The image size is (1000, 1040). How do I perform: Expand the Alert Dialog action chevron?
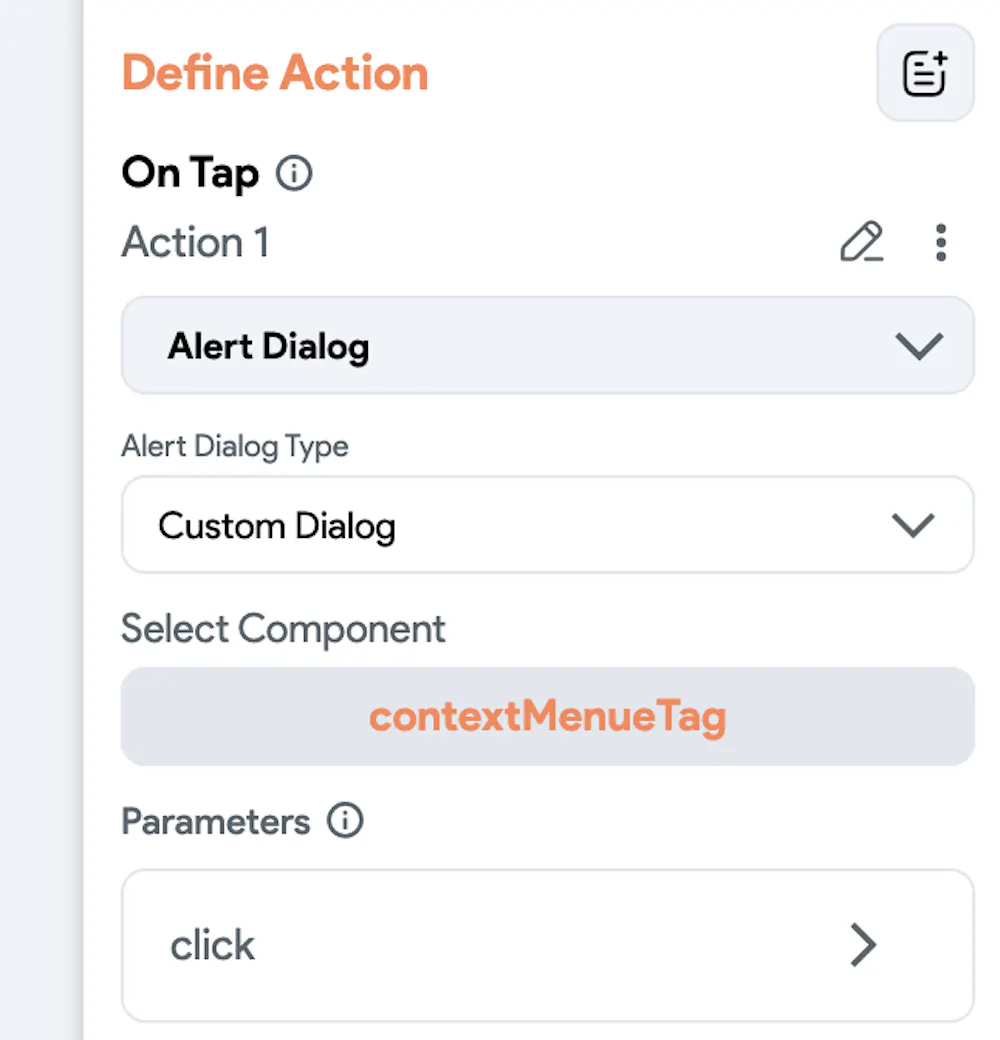click(x=918, y=346)
